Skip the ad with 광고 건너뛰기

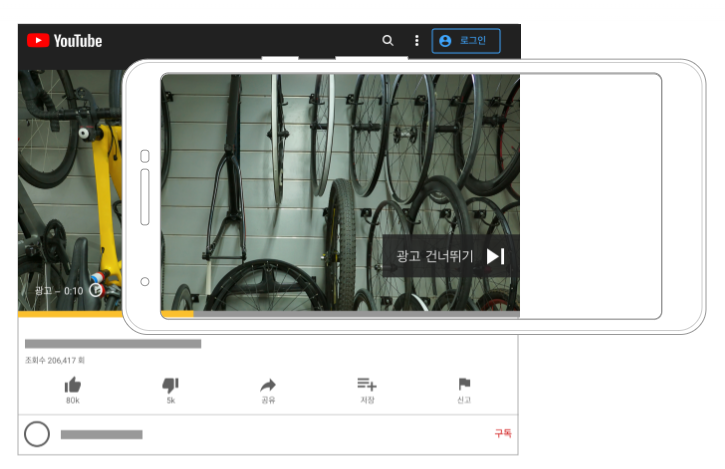click(451, 256)
